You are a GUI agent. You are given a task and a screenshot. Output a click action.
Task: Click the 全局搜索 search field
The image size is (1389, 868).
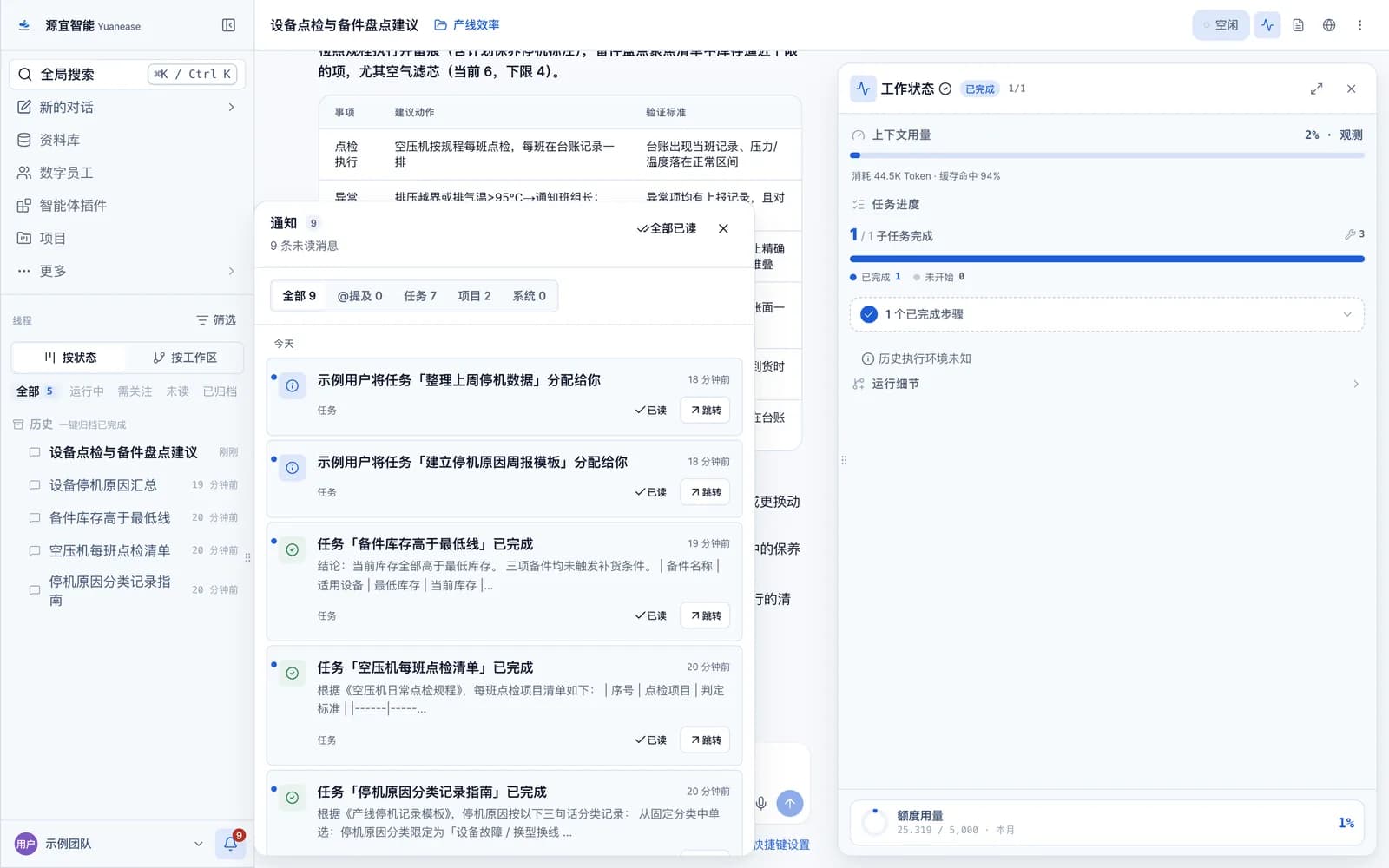tap(128, 74)
